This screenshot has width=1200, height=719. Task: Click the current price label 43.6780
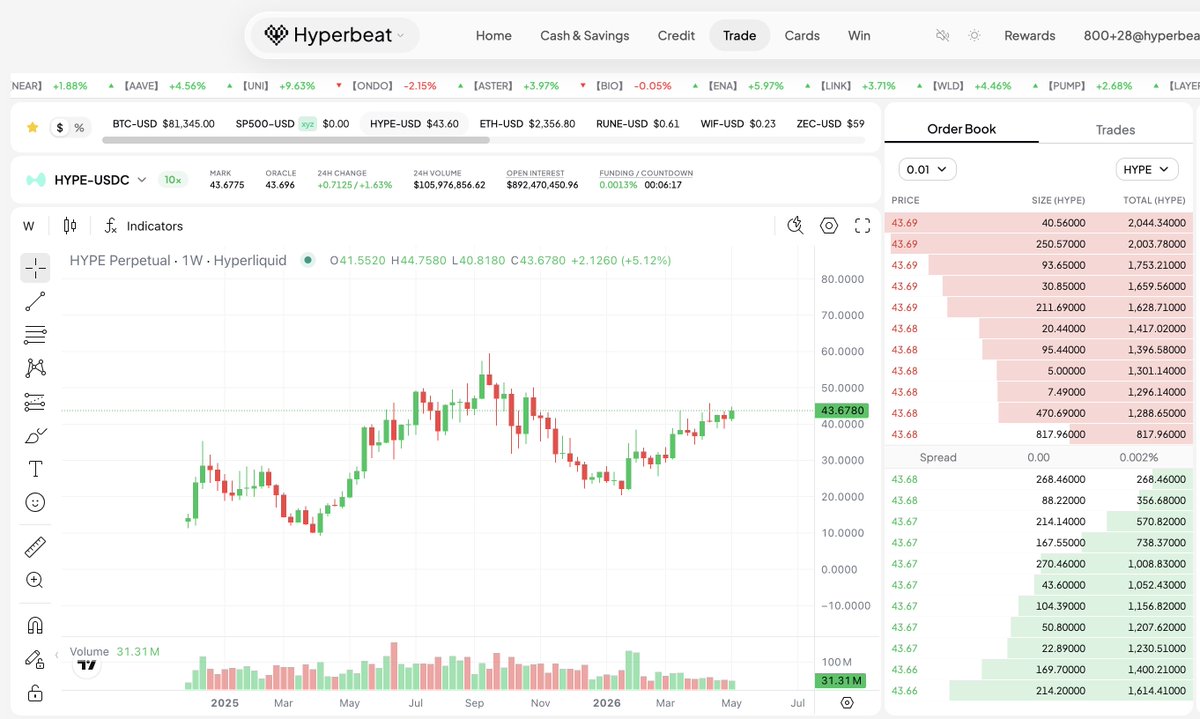pyautogui.click(x=841, y=410)
